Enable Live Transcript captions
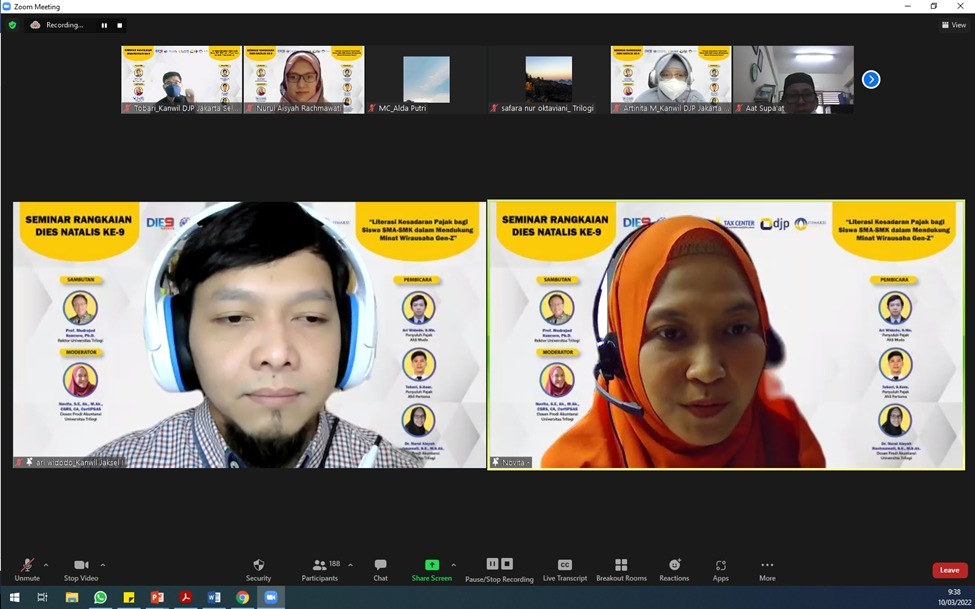 coord(565,569)
